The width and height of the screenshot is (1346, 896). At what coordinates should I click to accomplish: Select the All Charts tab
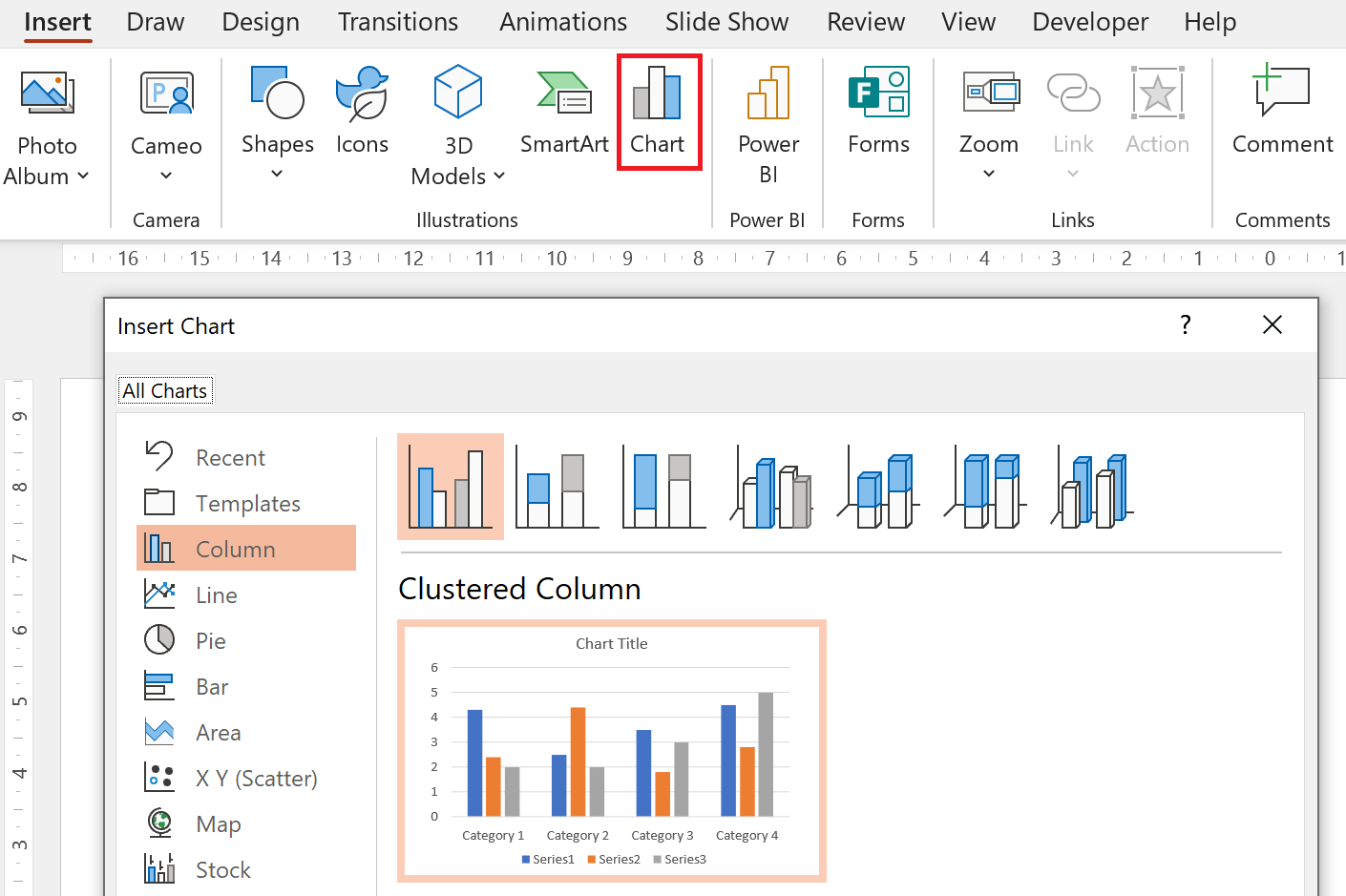165,389
